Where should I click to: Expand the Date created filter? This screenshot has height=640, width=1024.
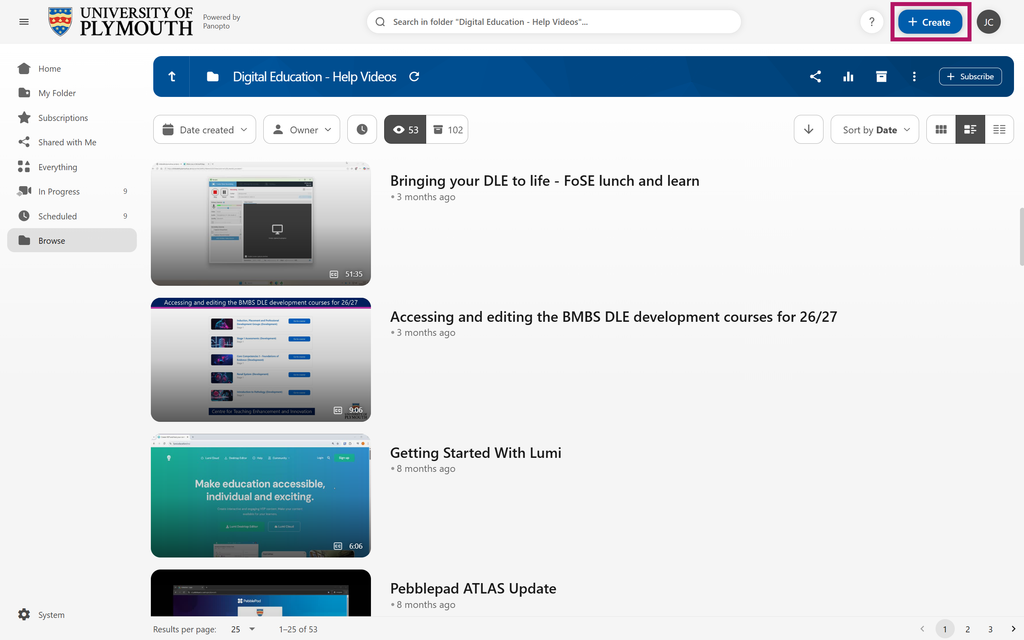coord(204,129)
